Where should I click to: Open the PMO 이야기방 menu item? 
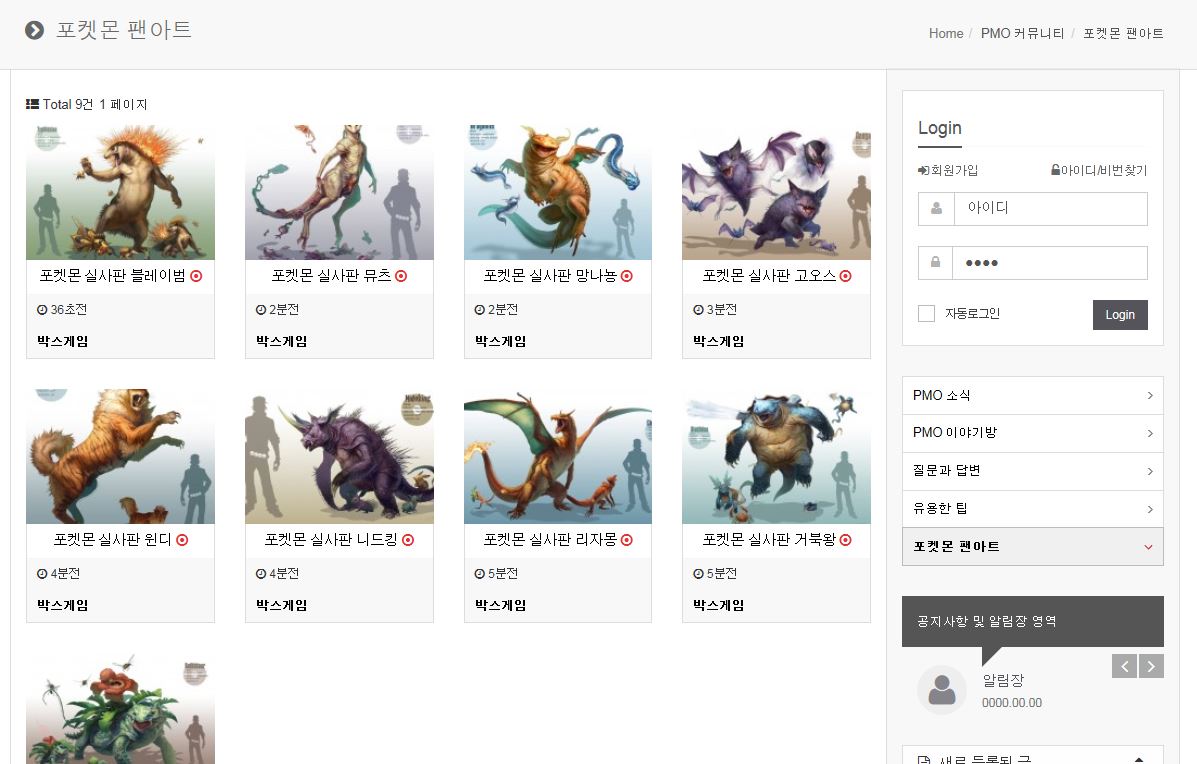(1032, 434)
